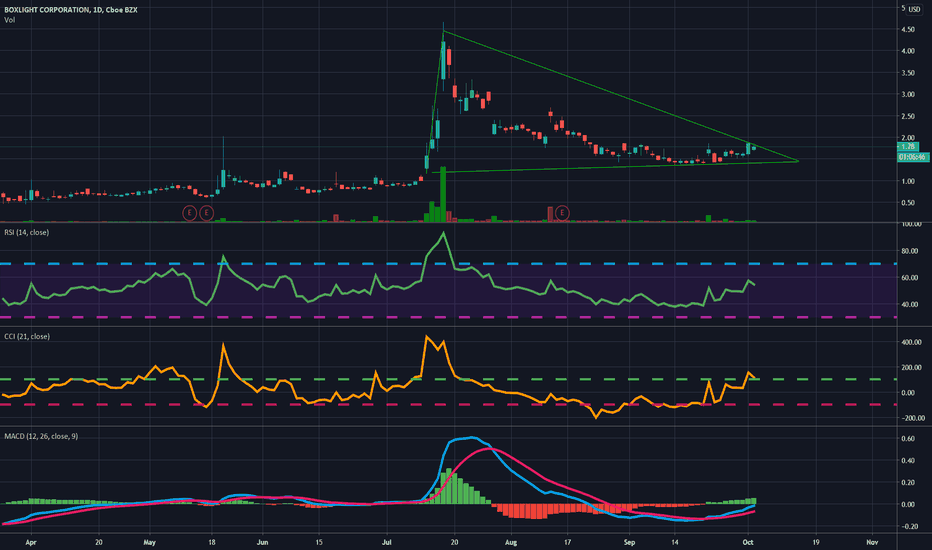Viewport: 932px width, 550px height.
Task: Click the 1.00 price axis label
Action: [908, 181]
